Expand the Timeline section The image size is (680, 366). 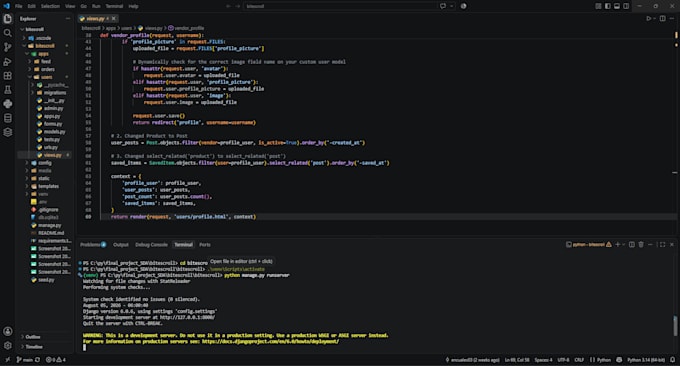coord(23,347)
